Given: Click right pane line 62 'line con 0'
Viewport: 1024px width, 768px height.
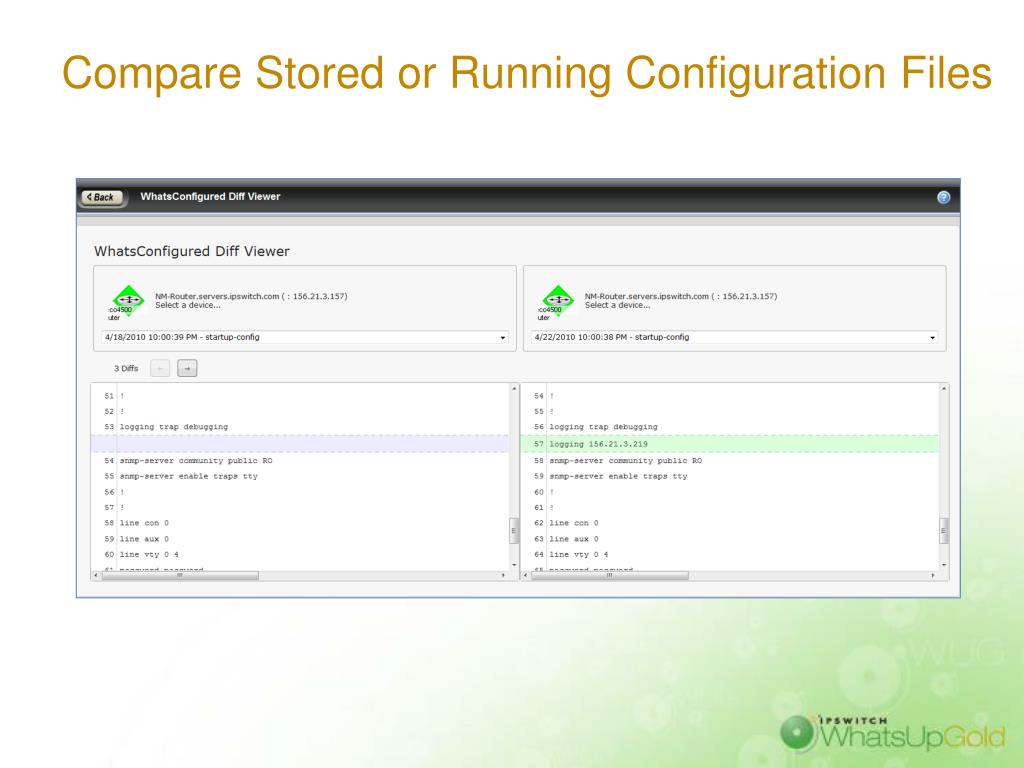Looking at the screenshot, I should click(574, 523).
